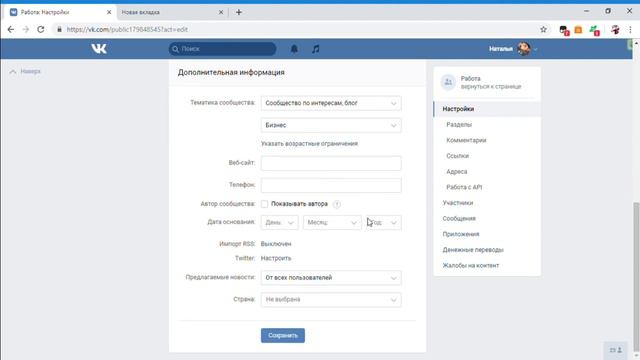Click the green extension icon with badge
The width and height of the screenshot is (640, 360).
(594, 30)
